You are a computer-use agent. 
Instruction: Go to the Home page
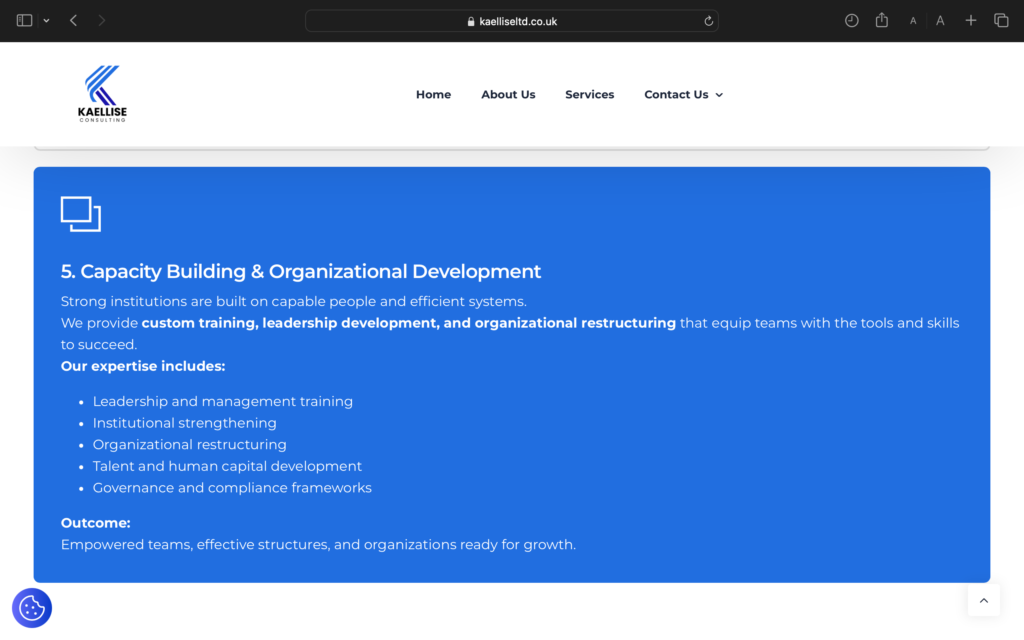(x=433, y=94)
